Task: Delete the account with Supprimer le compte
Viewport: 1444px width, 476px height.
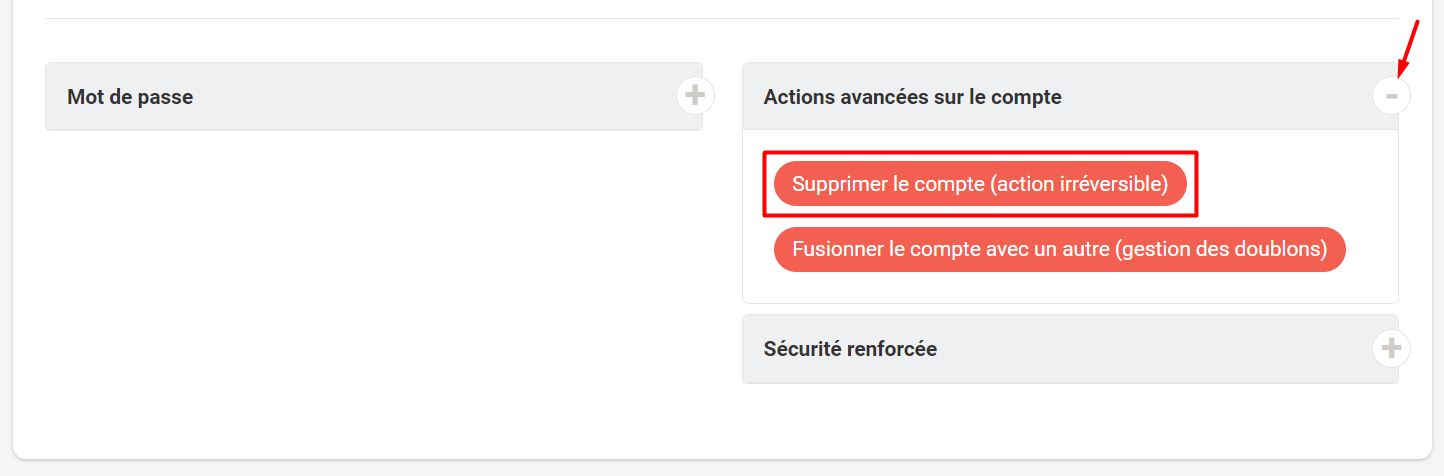Action: tap(980, 184)
